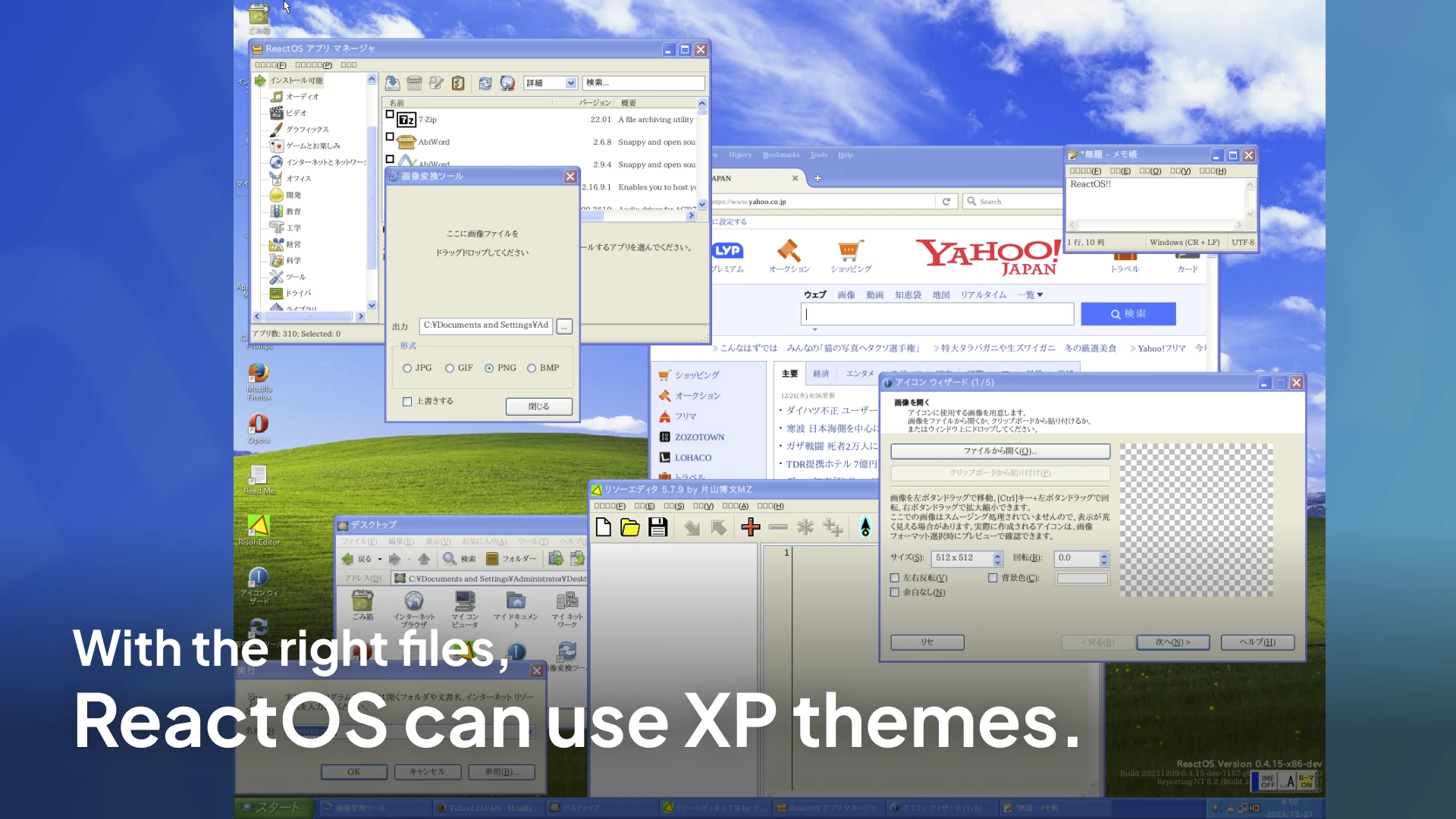Click the save floppy icon in resource editor
This screenshot has width=1456, height=819.
[657, 528]
